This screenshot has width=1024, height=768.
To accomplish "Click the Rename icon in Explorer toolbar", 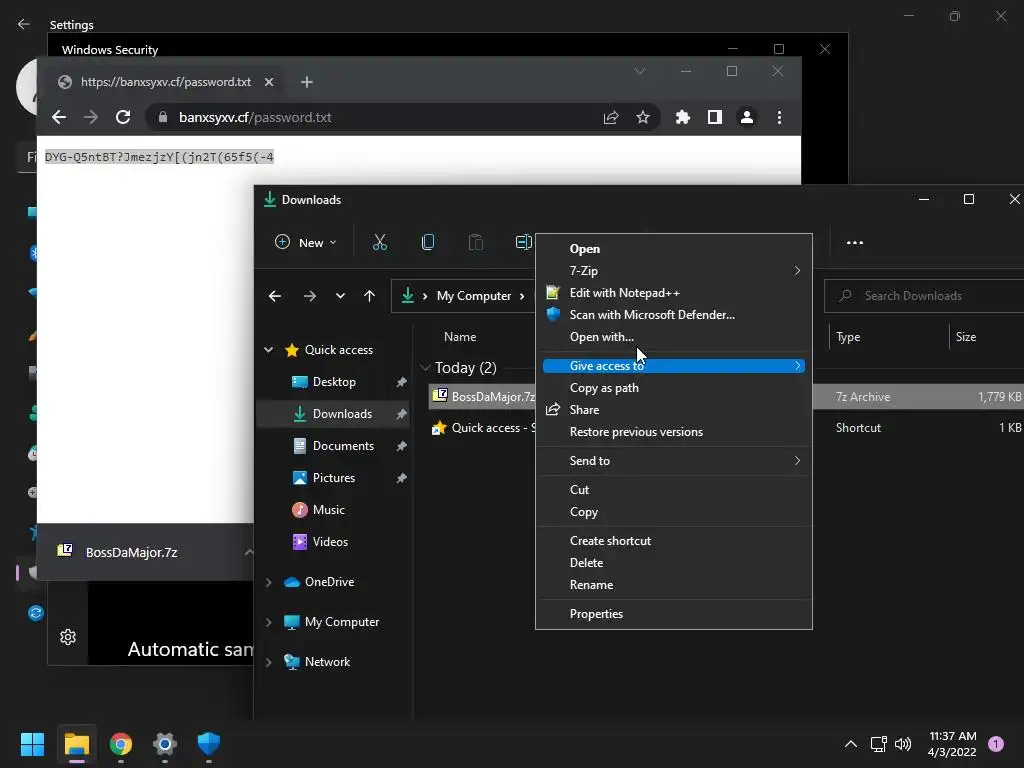I will (x=523, y=242).
